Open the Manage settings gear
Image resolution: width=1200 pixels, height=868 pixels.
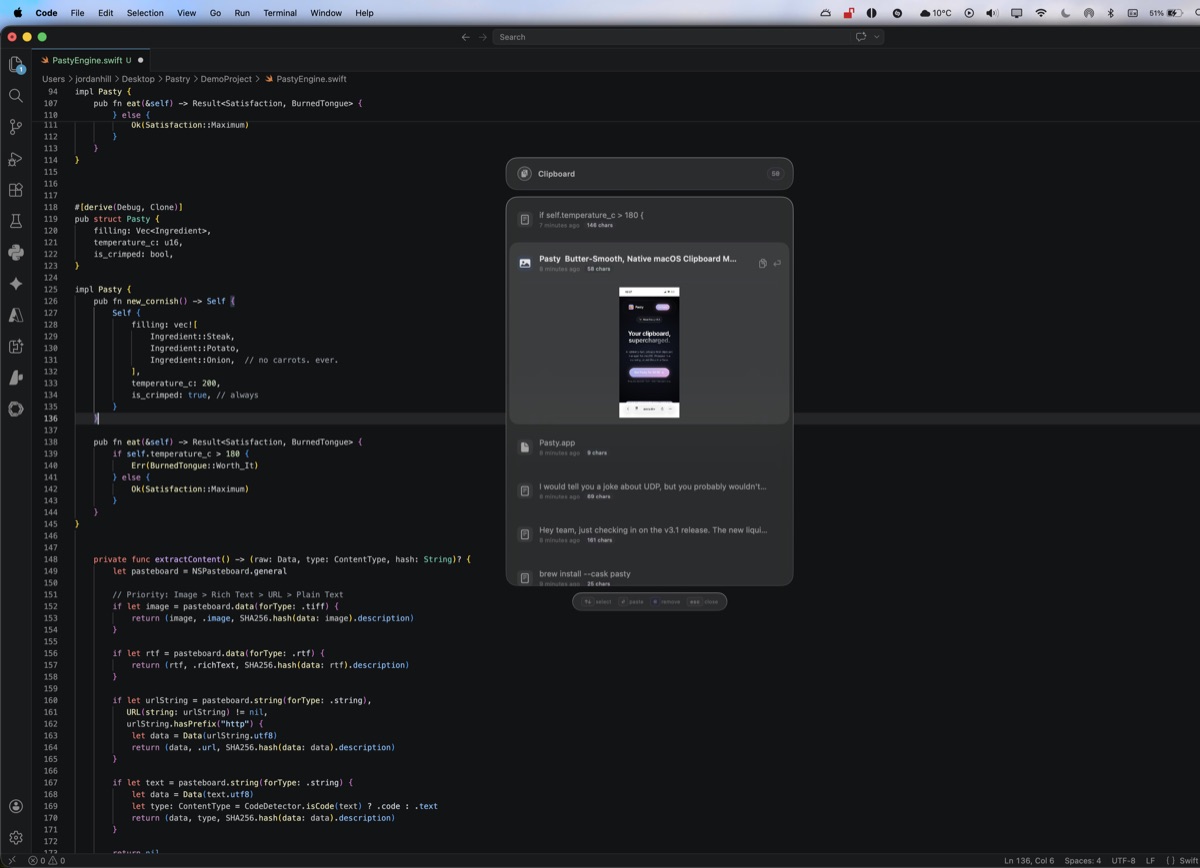16,837
